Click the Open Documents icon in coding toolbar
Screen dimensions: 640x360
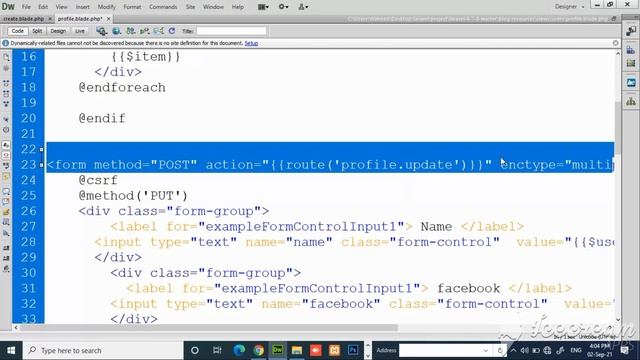pos(6,58)
